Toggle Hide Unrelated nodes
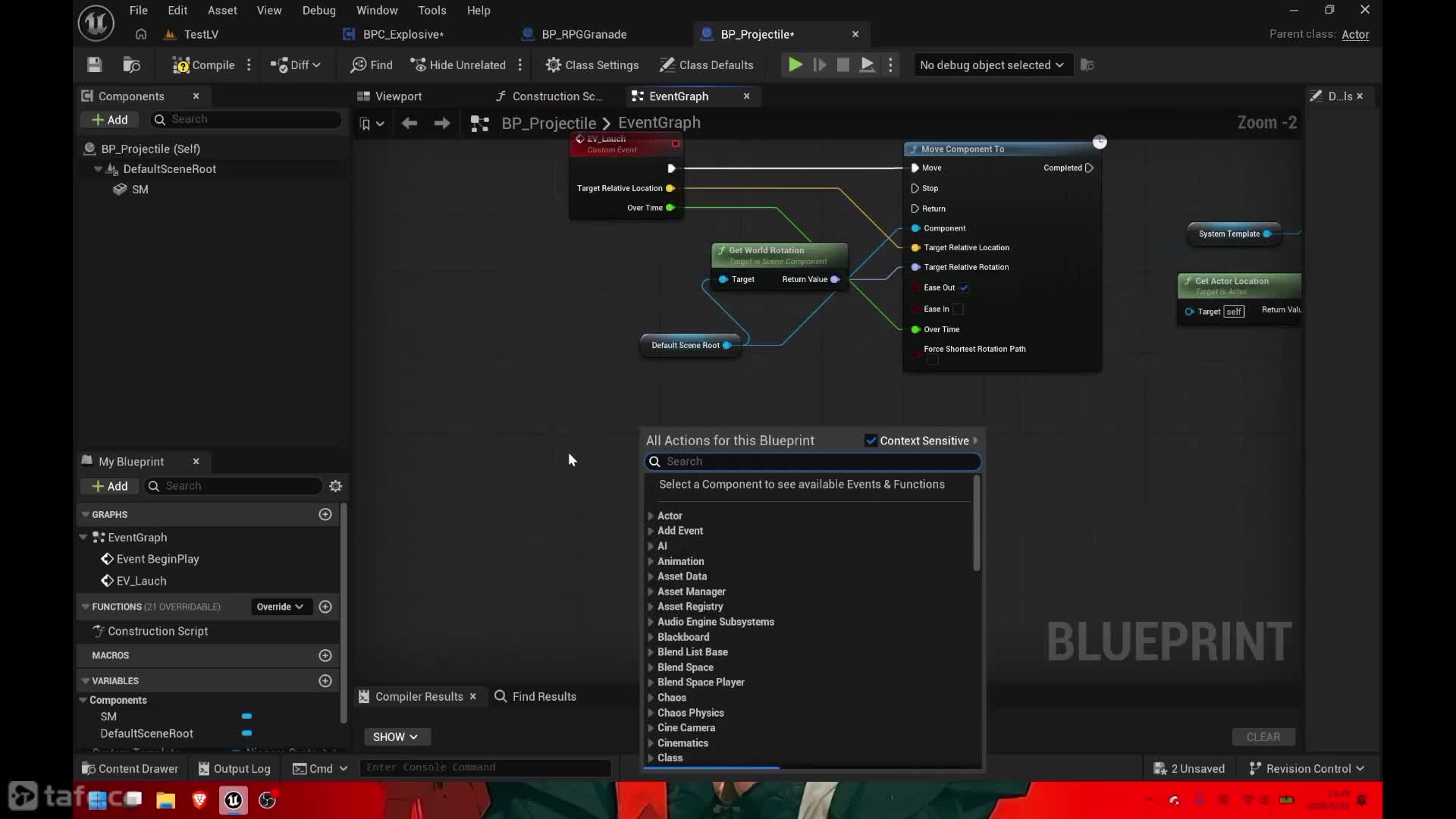Image resolution: width=1456 pixels, height=819 pixels. 458,65
